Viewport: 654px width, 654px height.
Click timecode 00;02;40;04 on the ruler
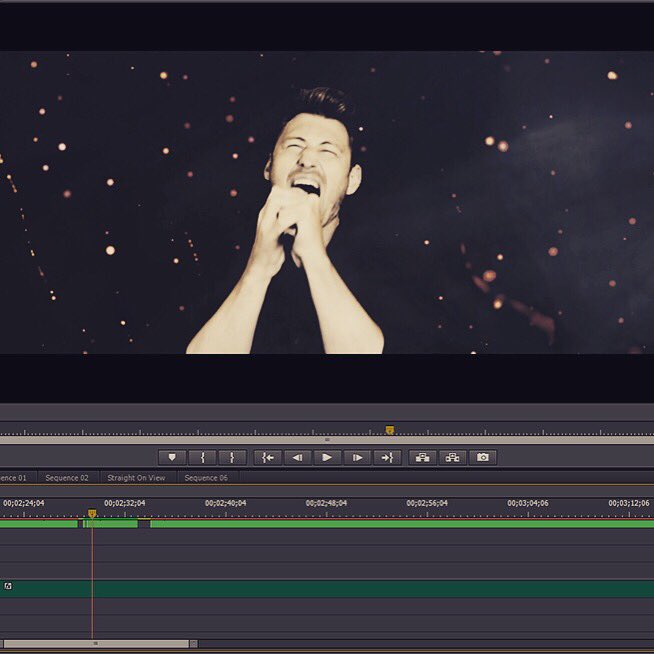pos(226,503)
